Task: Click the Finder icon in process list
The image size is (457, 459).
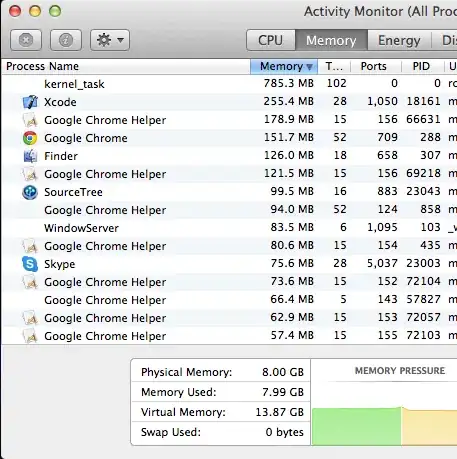Action: 30,156
